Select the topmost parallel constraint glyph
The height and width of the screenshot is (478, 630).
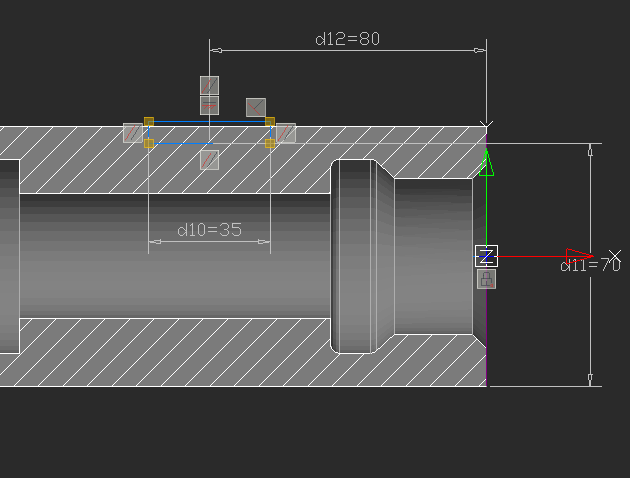[209, 85]
